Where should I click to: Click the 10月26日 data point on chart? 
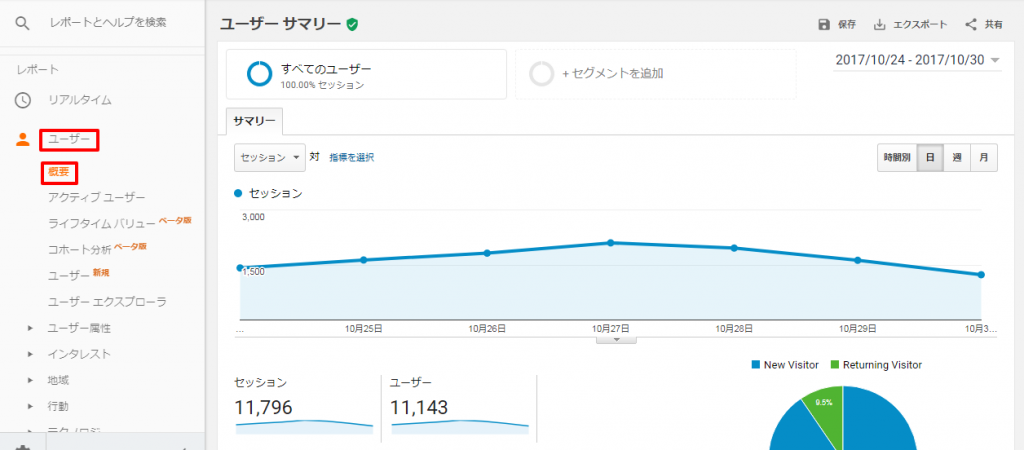tap(487, 253)
